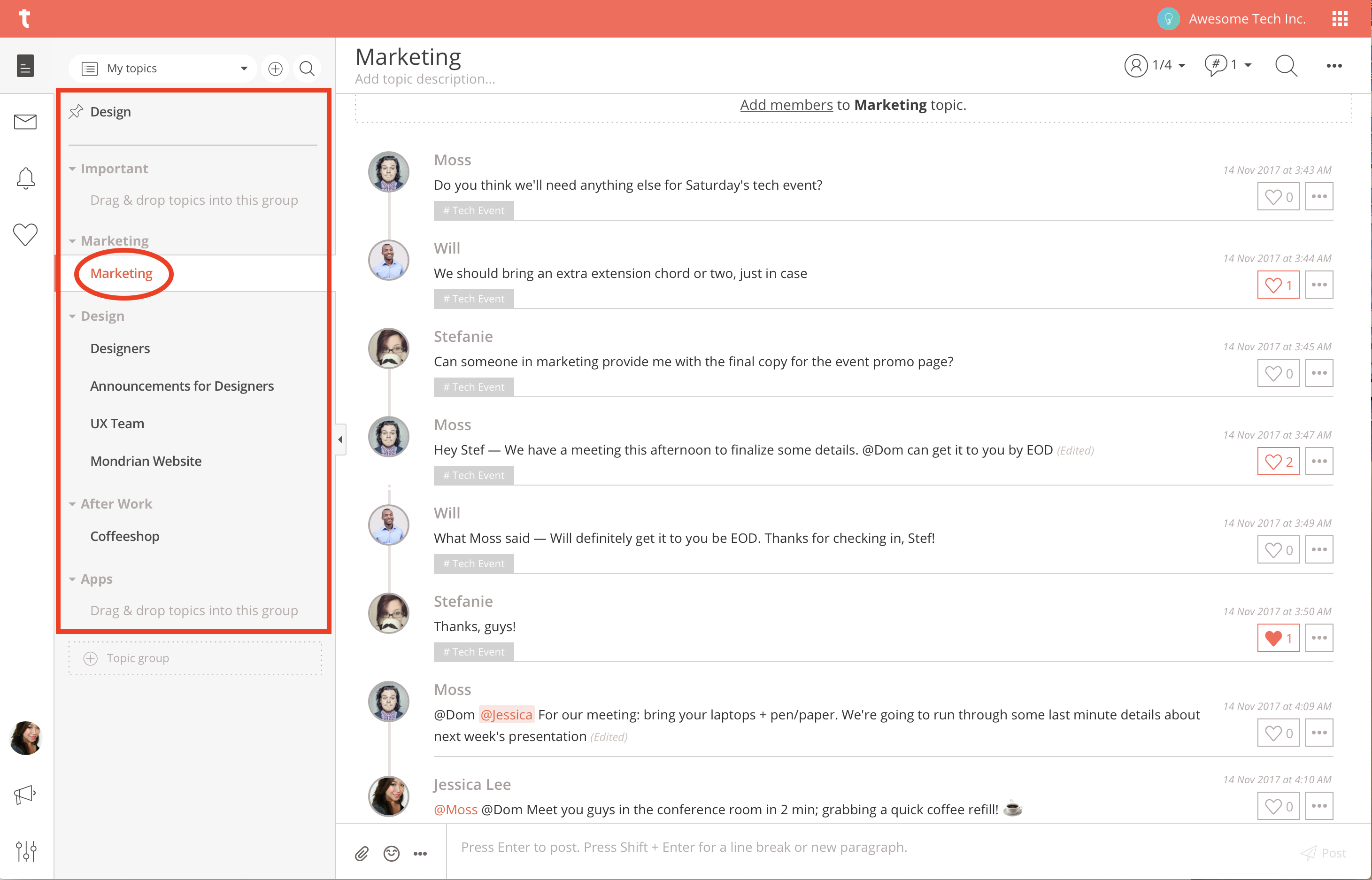Click the Post button
Viewport: 1372px width, 880px height.
(1324, 853)
